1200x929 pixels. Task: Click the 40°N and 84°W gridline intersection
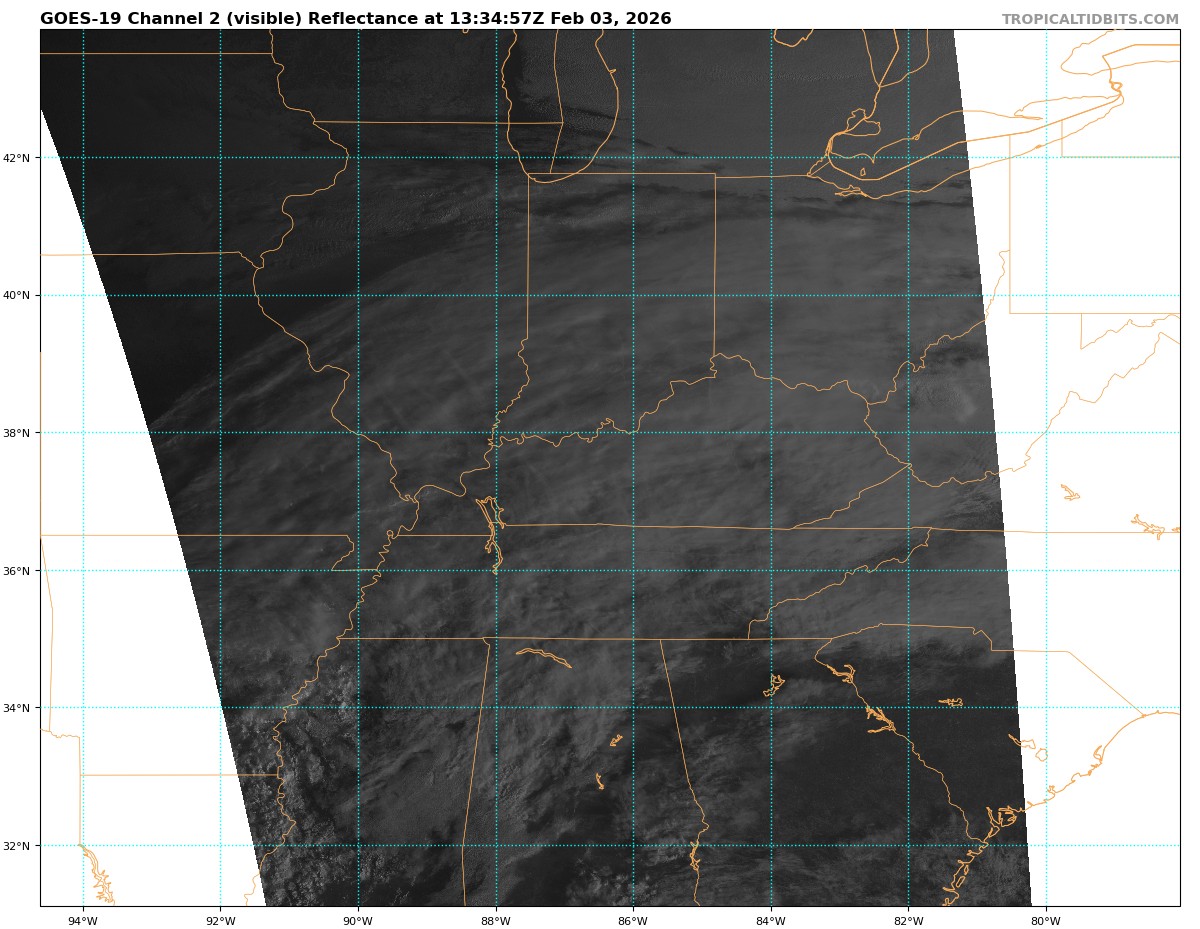(771, 295)
